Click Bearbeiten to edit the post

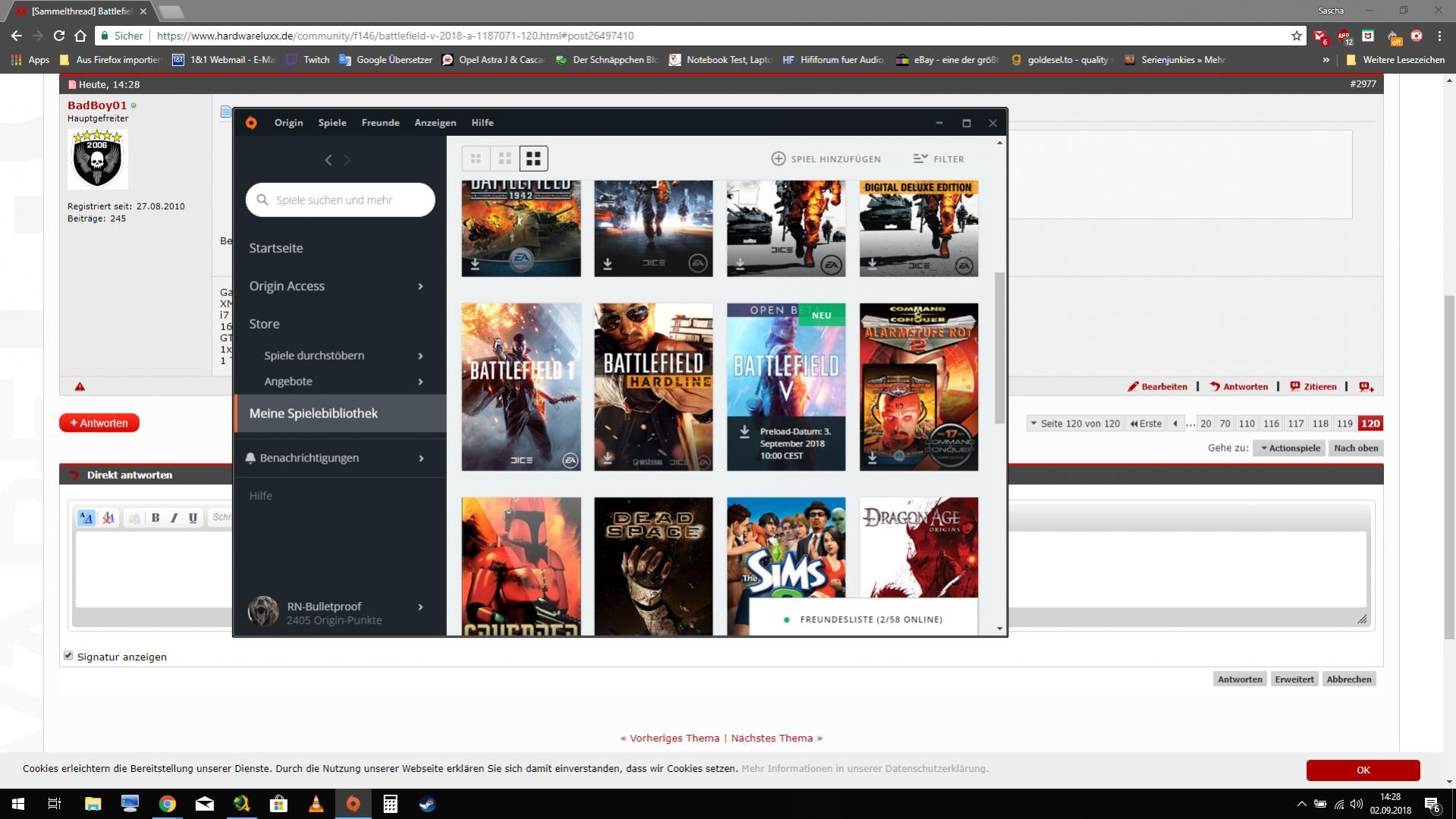[1158, 386]
